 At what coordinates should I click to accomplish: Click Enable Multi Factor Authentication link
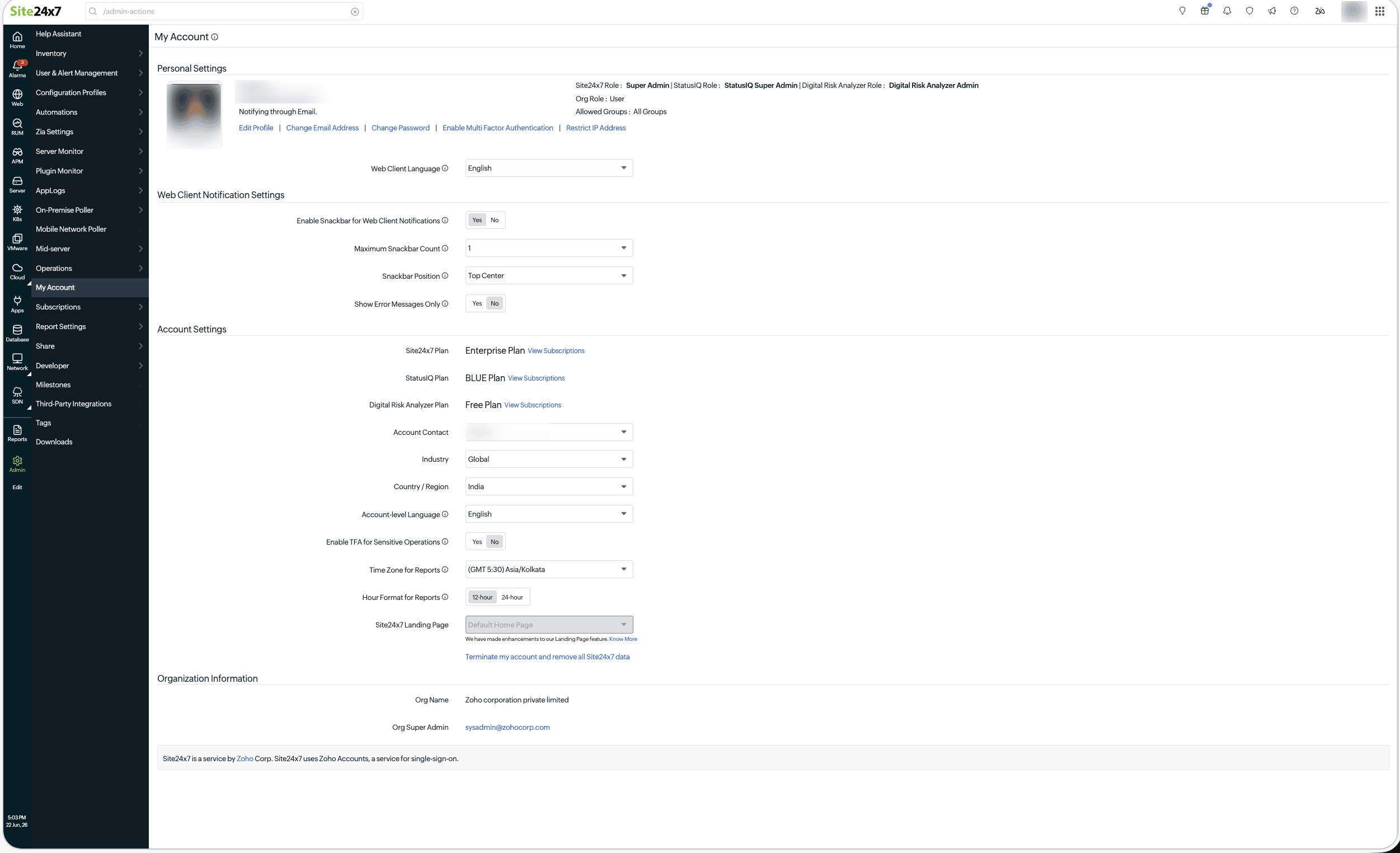(x=498, y=128)
